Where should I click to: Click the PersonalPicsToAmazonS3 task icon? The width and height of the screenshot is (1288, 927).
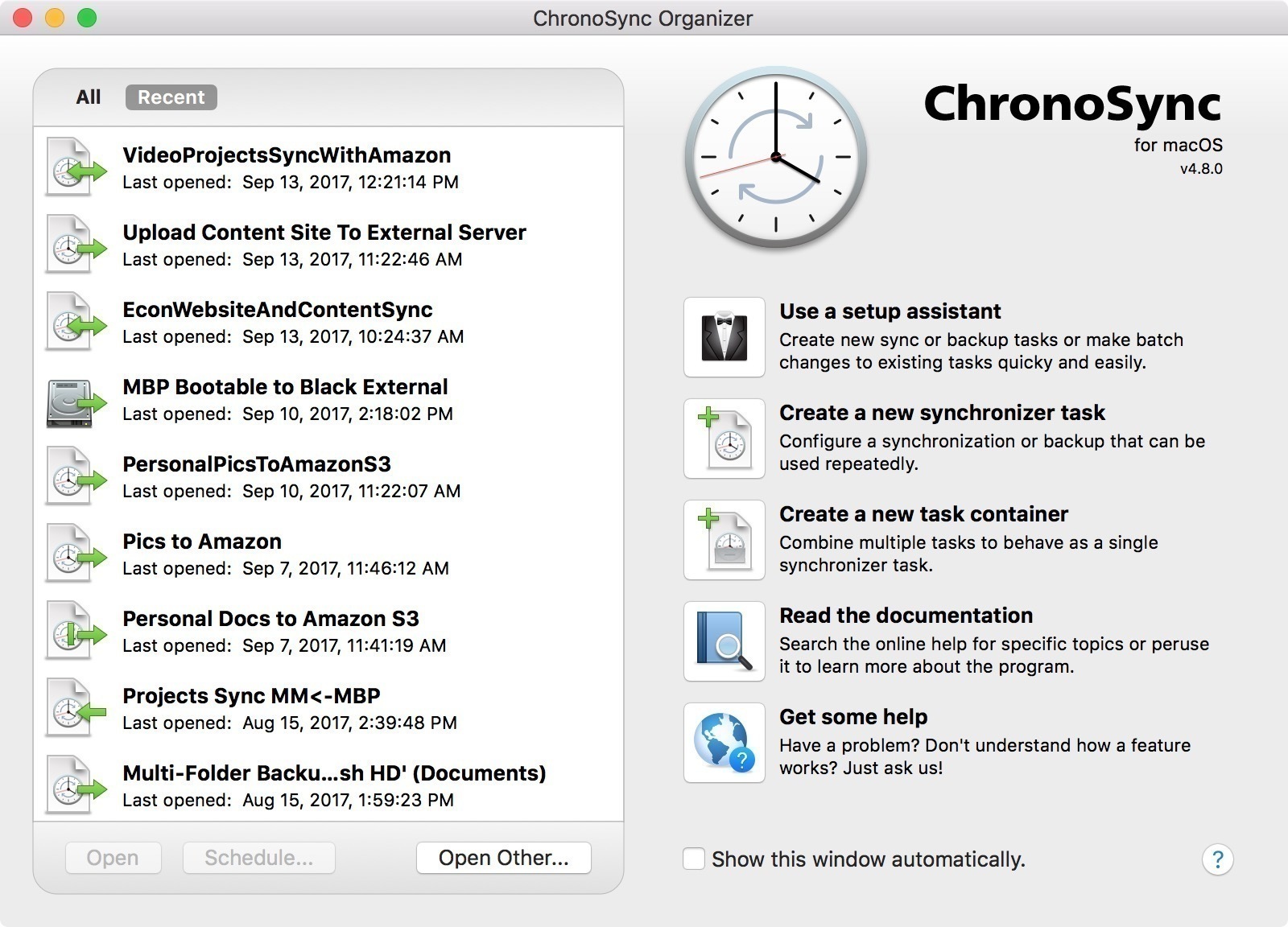[76, 476]
